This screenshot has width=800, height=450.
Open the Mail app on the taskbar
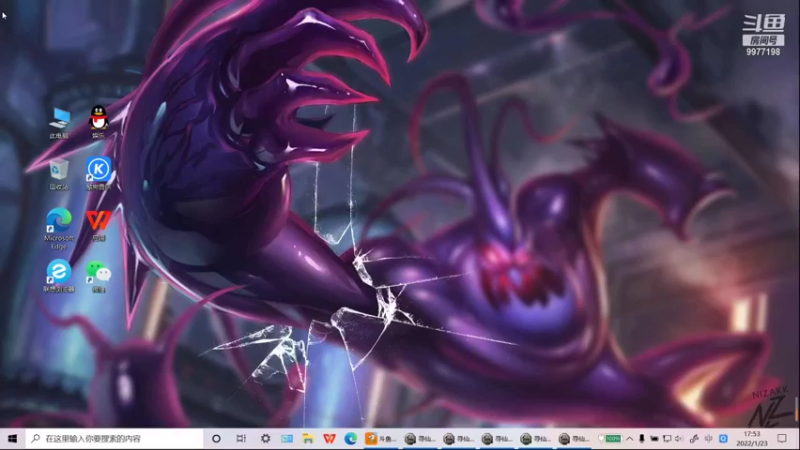tap(287, 439)
